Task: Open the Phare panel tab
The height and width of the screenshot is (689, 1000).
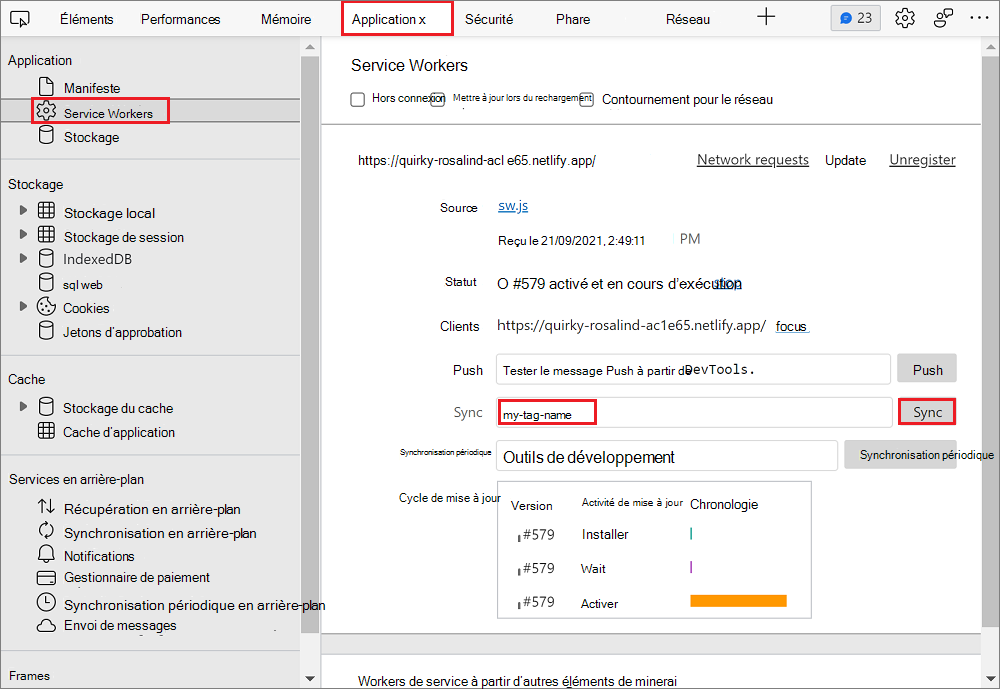Action: [572, 18]
